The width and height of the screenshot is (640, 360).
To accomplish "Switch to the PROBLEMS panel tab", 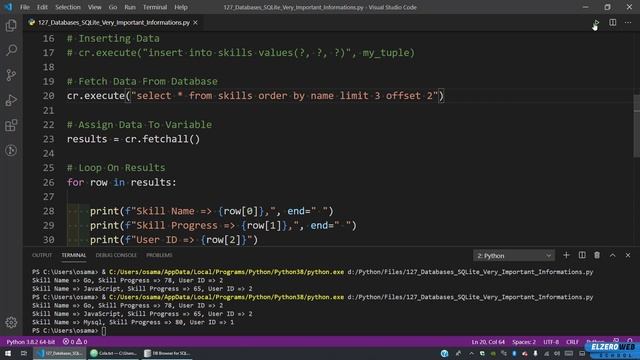I will point(159,255).
